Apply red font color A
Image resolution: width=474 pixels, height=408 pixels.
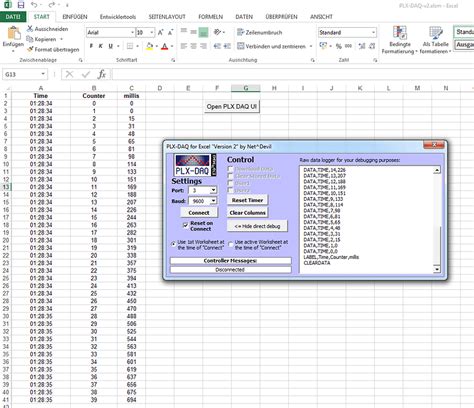165,46
